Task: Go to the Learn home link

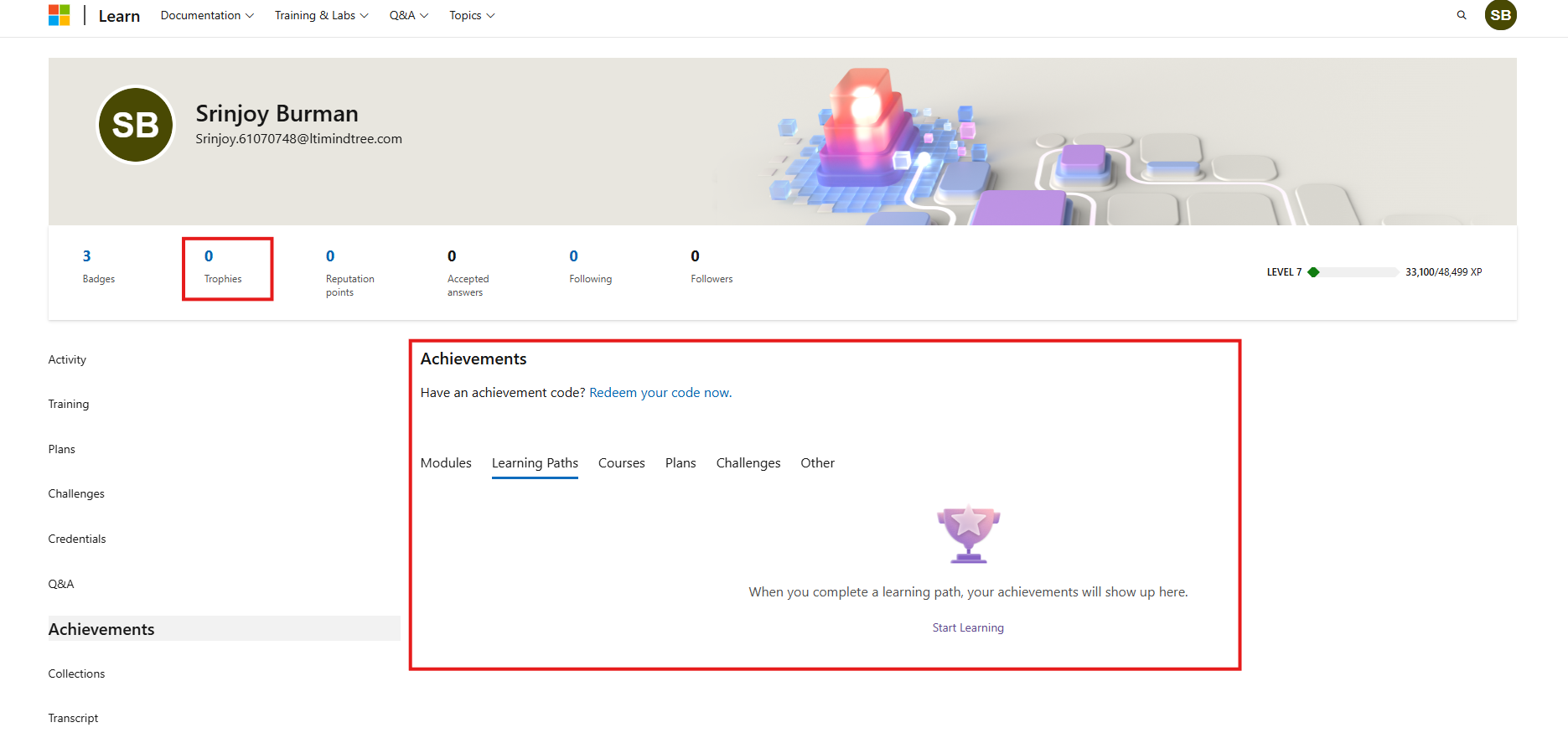Action: tap(119, 16)
